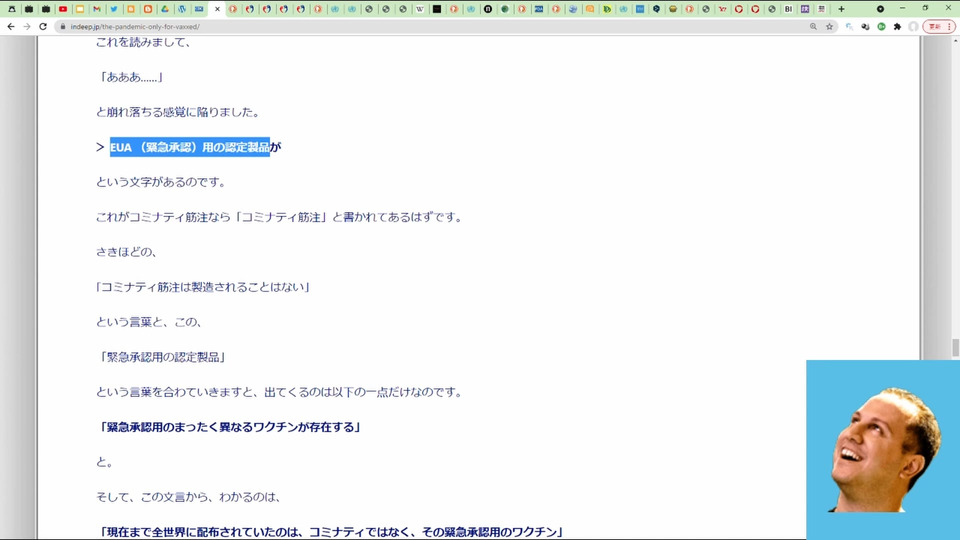This screenshot has height=540, width=960.
Task: Click the red 更新 update button
Action: pos(939,26)
